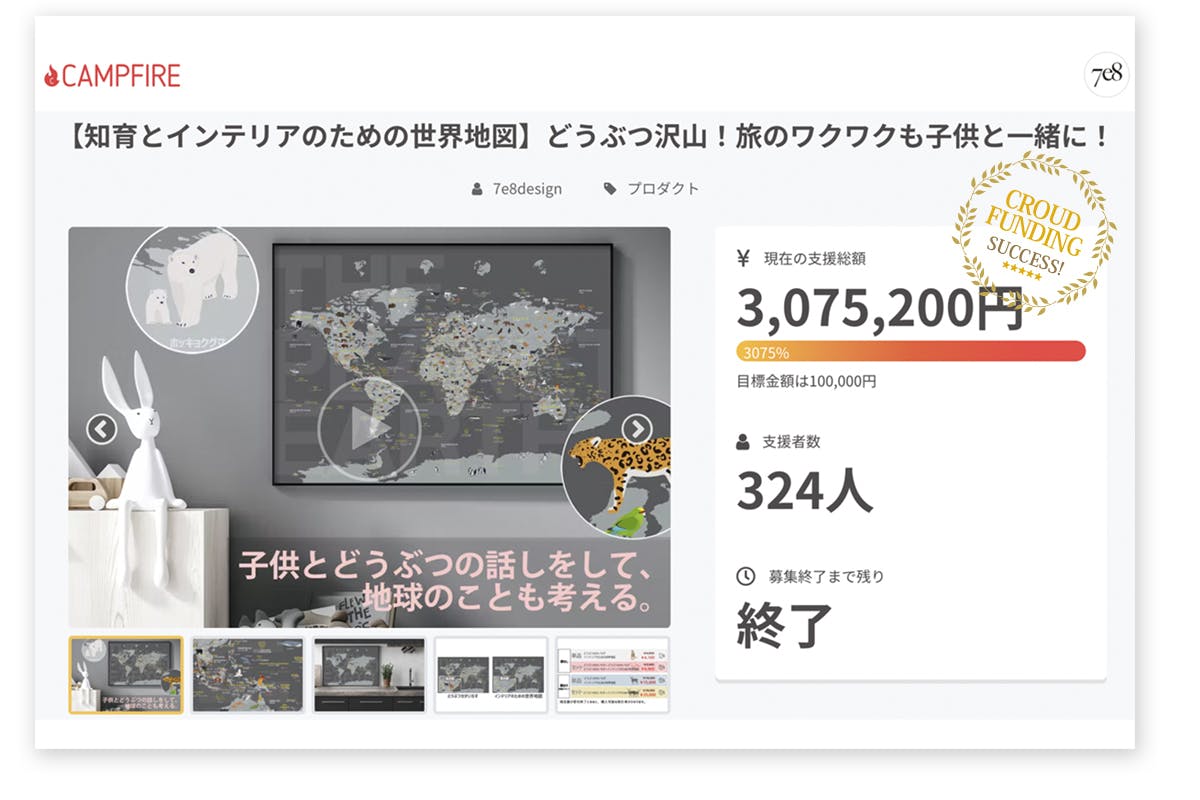Click the プロダクト category tag
This screenshot has height=800, width=1200.
(662, 189)
